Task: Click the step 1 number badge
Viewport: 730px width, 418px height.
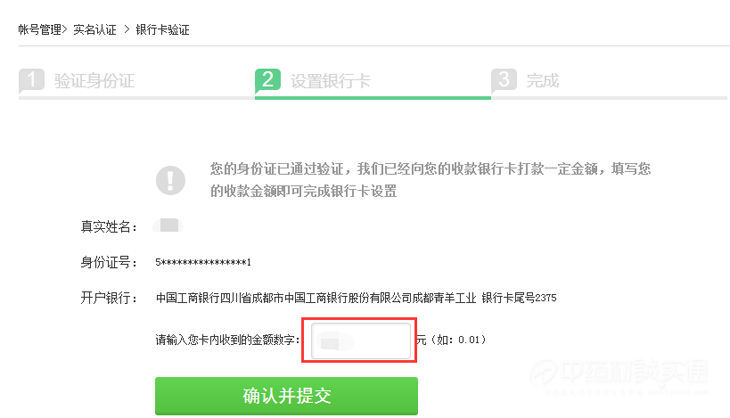Action: click(x=31, y=80)
